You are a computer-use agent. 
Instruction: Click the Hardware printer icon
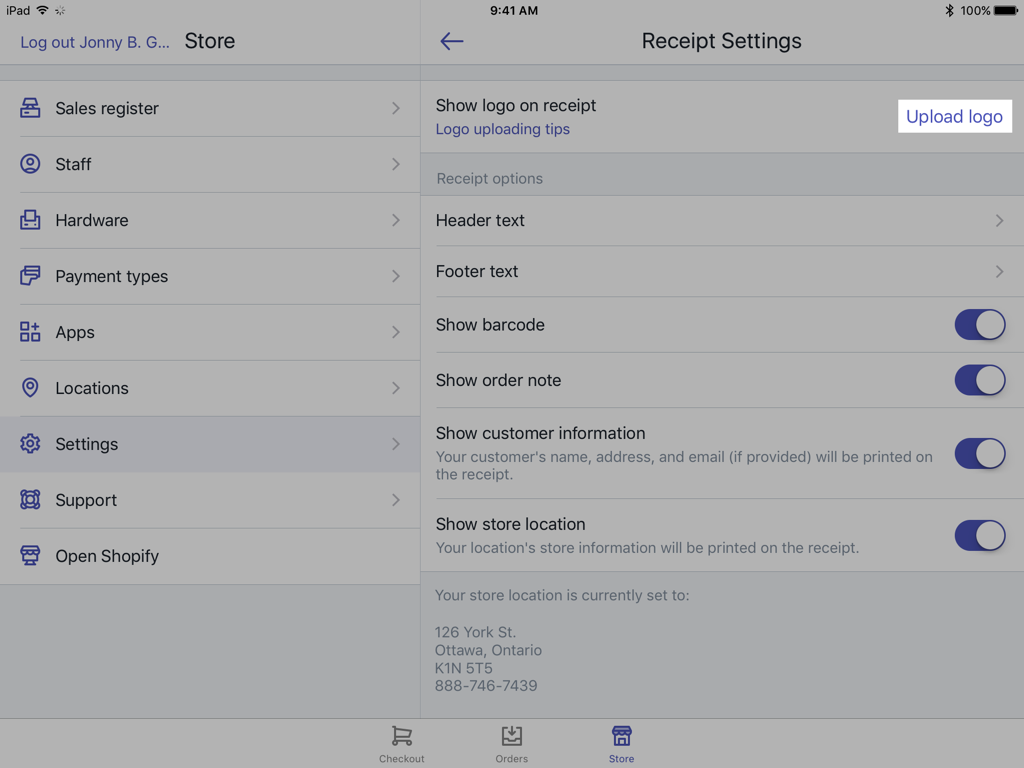click(x=30, y=220)
